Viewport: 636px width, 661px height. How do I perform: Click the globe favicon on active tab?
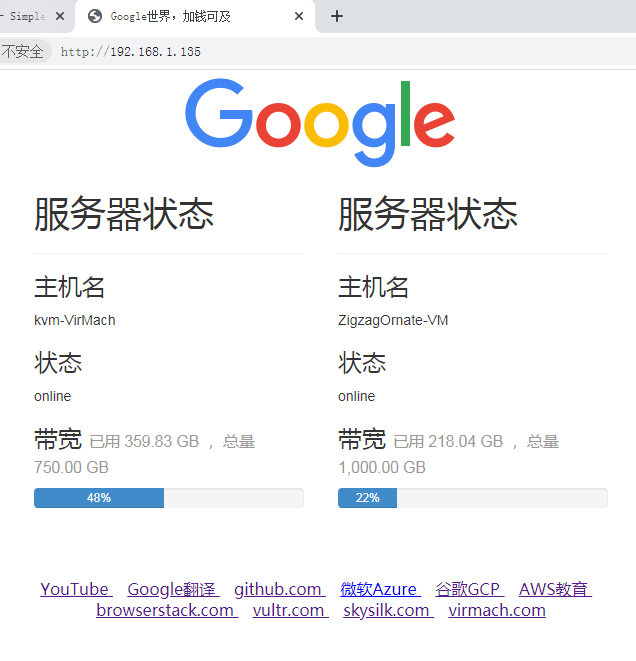click(x=95, y=16)
